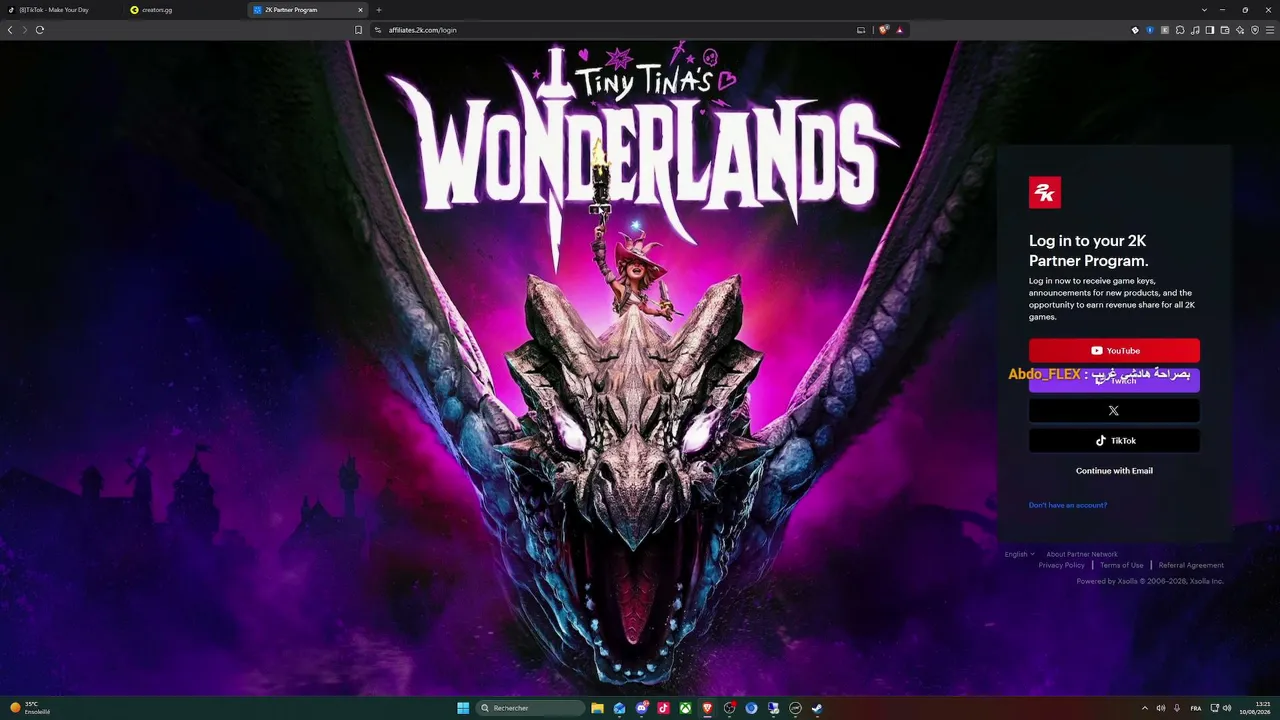Click the microphone icon in system tray
Screen dimensions: 1280x720
1177,708
